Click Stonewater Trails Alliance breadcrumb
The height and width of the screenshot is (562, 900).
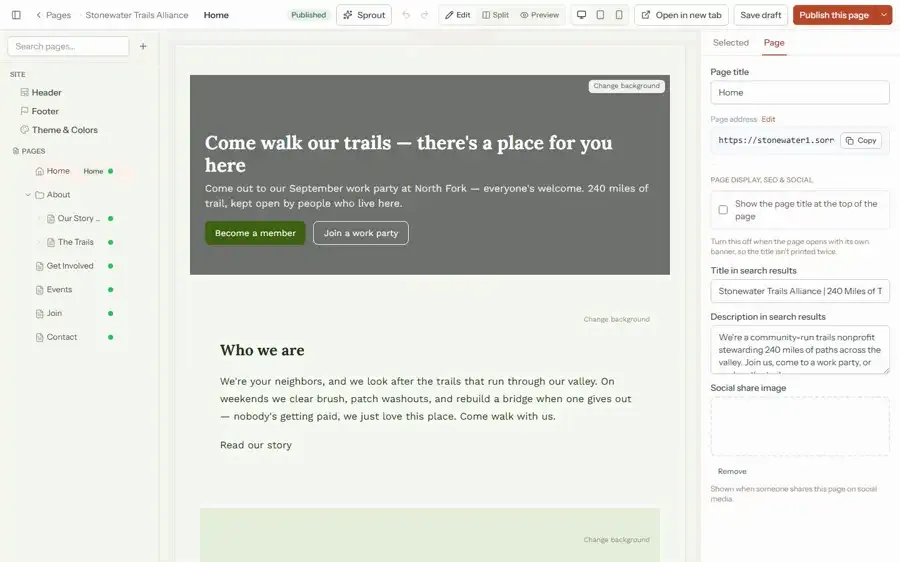tap(137, 15)
